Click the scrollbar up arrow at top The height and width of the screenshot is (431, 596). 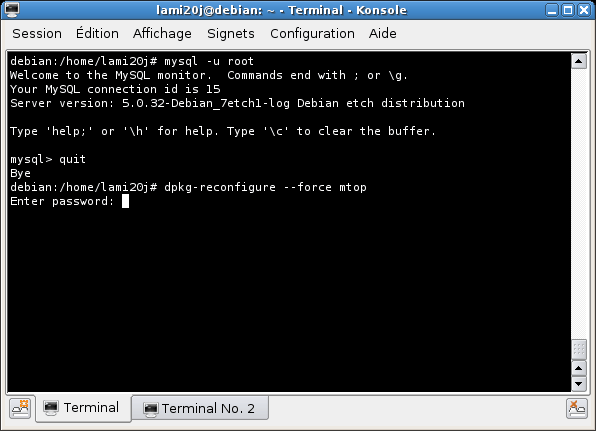[x=579, y=61]
